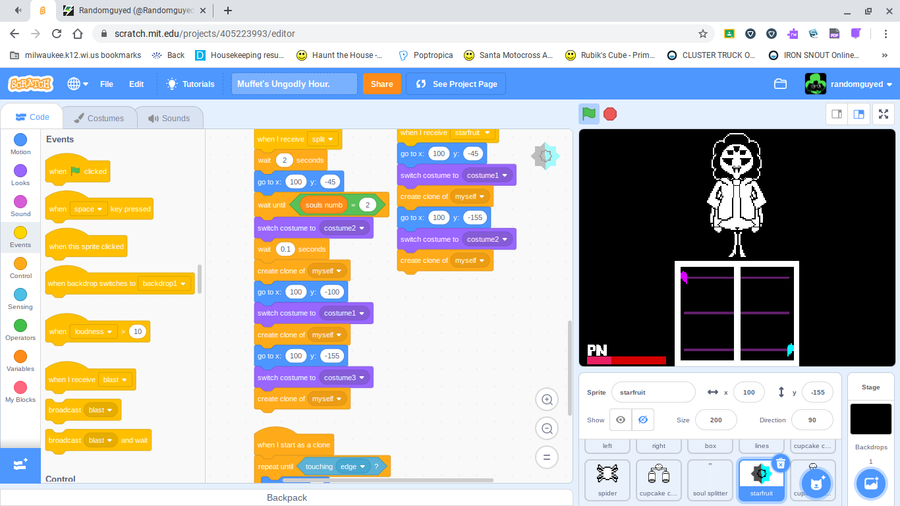The height and width of the screenshot is (506, 900).
Task: Enter full screen stage mode
Action: tap(883, 114)
